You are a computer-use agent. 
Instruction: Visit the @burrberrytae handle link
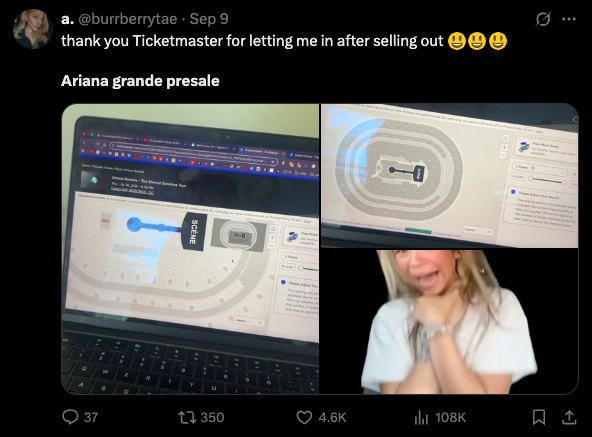[x=128, y=19]
